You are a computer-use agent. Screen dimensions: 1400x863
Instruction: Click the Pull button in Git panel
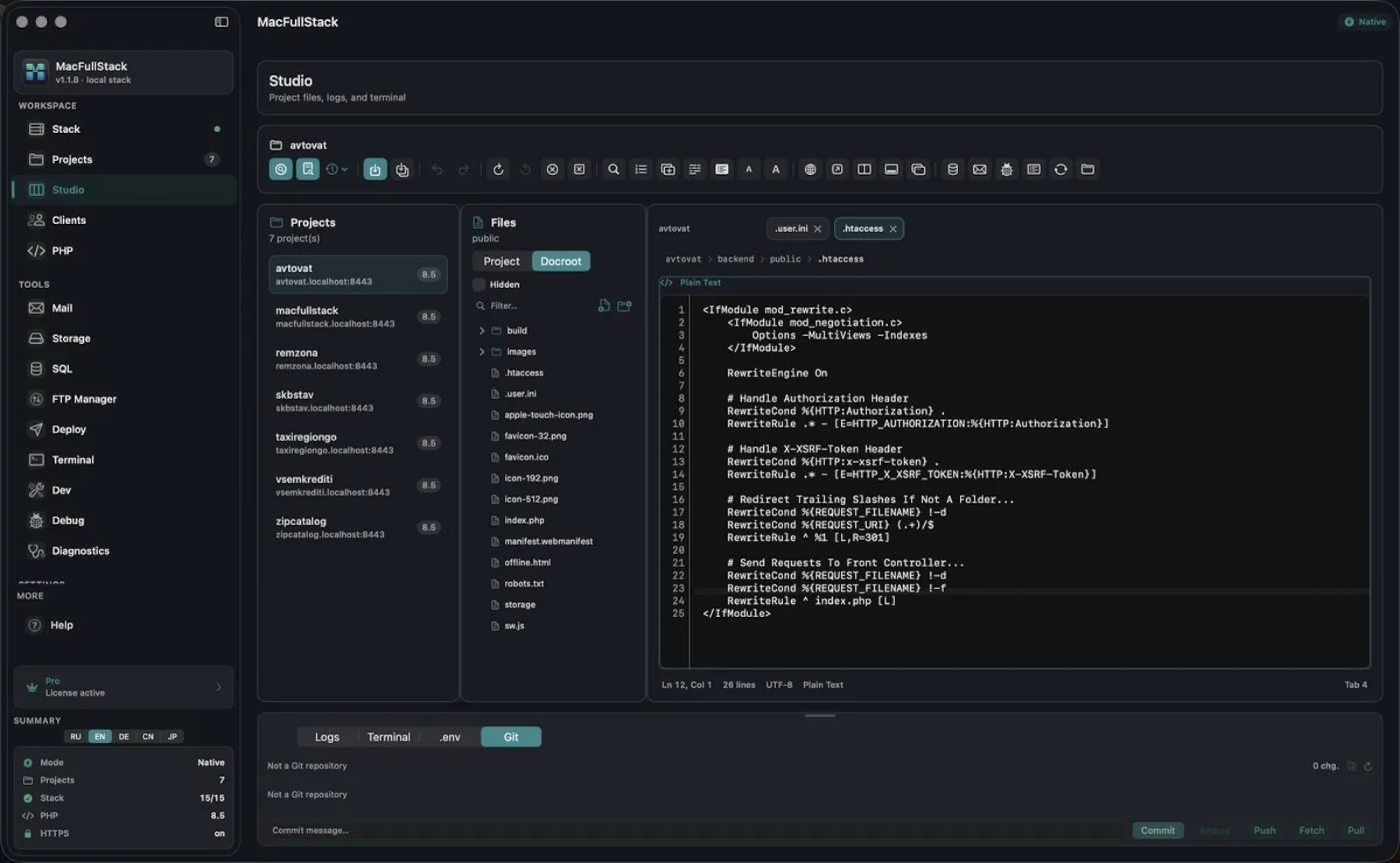pos(1356,831)
